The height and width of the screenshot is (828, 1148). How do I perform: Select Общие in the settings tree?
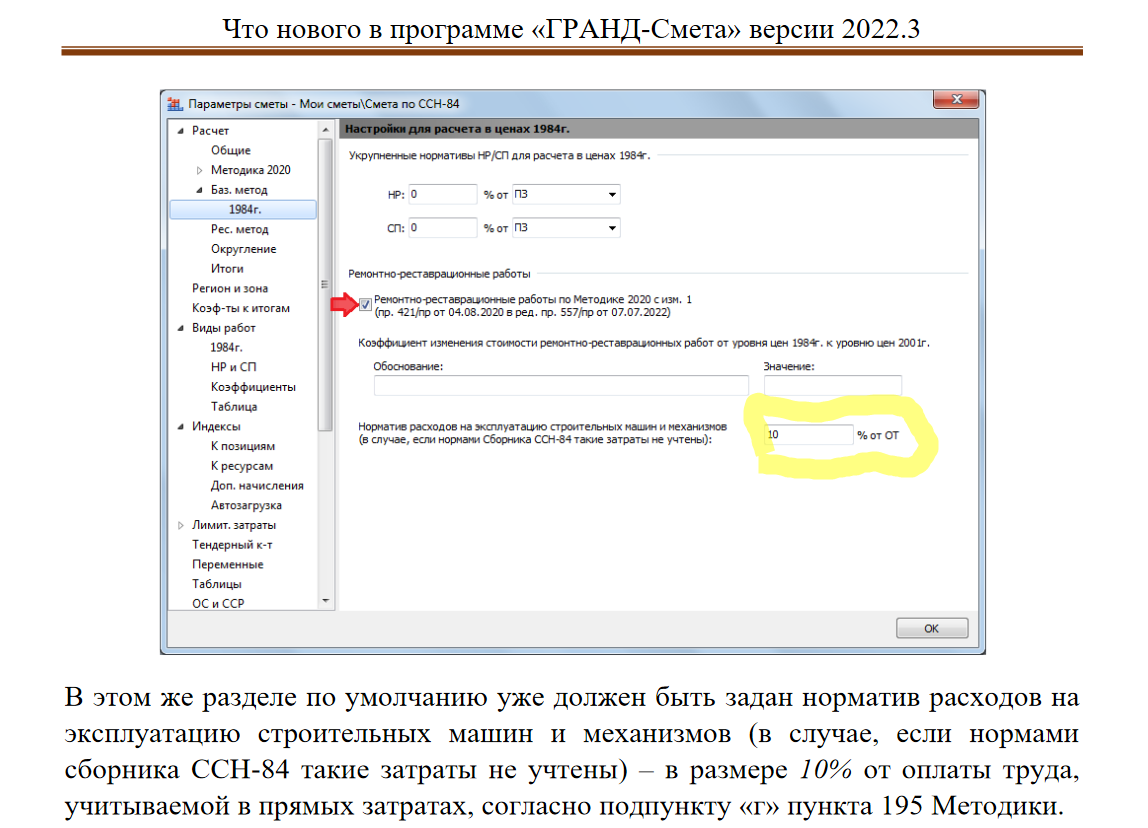click(x=231, y=150)
